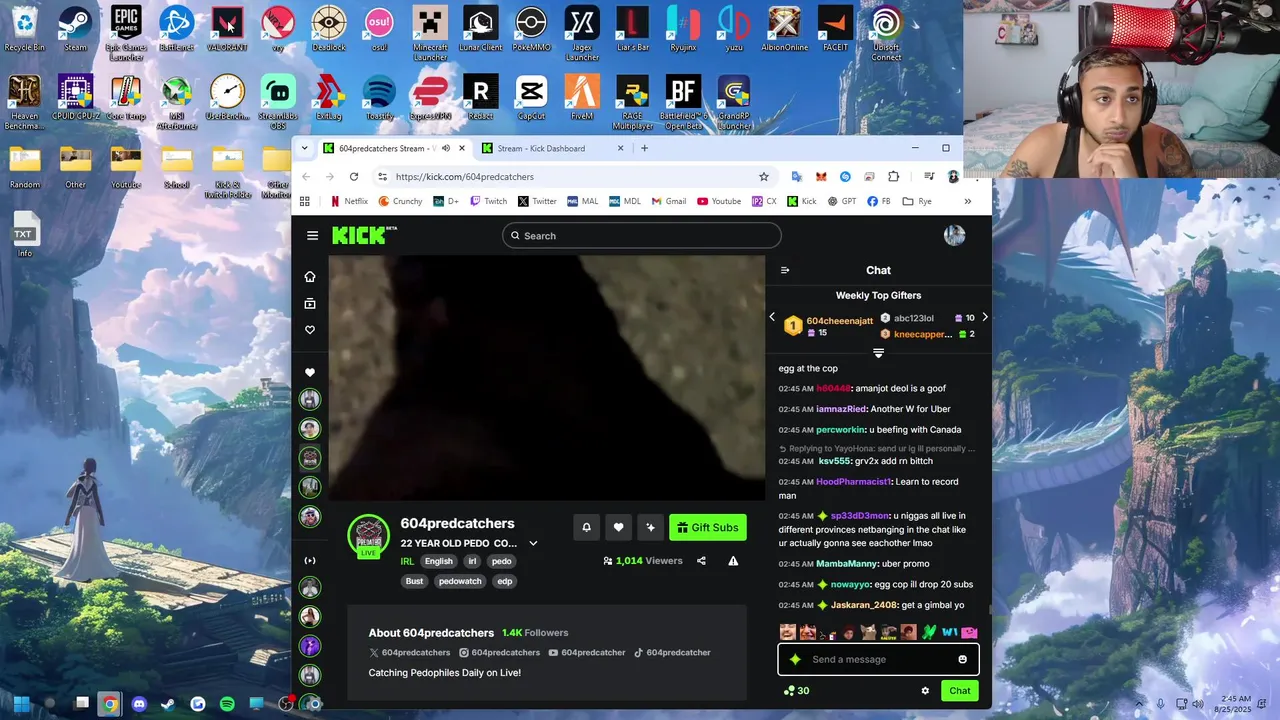Show next Weekly Top Gifters
The width and height of the screenshot is (1280, 720).
985,317
